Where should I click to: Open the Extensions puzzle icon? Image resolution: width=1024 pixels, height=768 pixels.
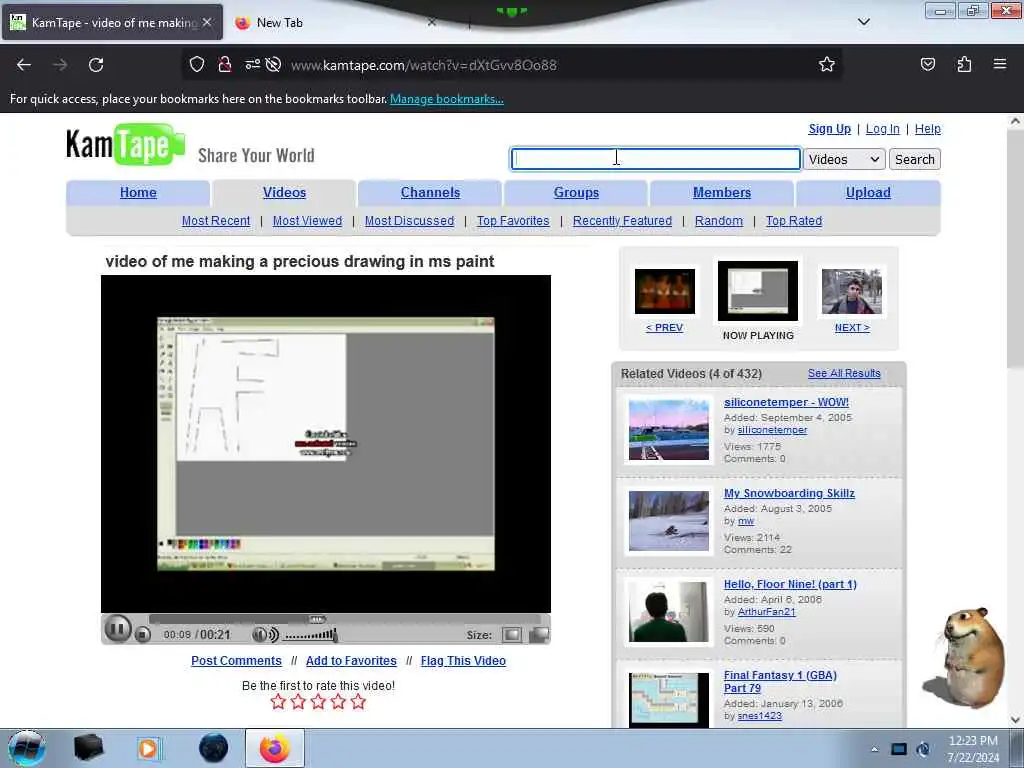[964, 65]
